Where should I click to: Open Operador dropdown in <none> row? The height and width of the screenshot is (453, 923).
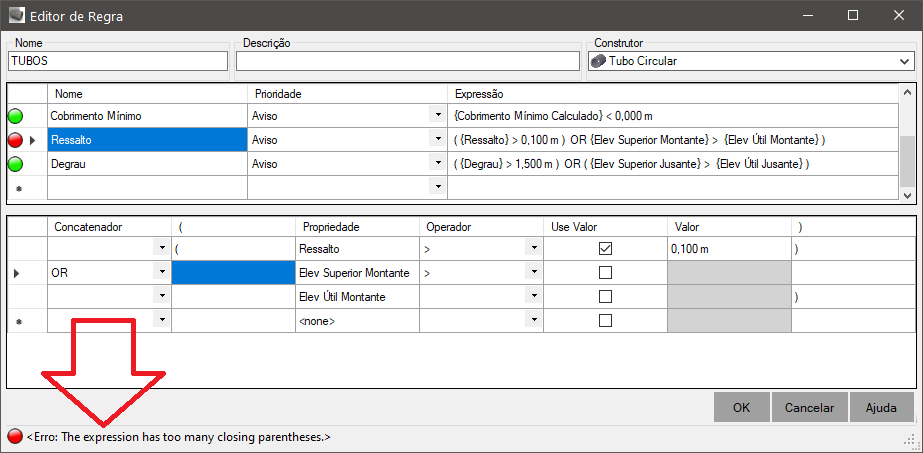click(x=533, y=321)
